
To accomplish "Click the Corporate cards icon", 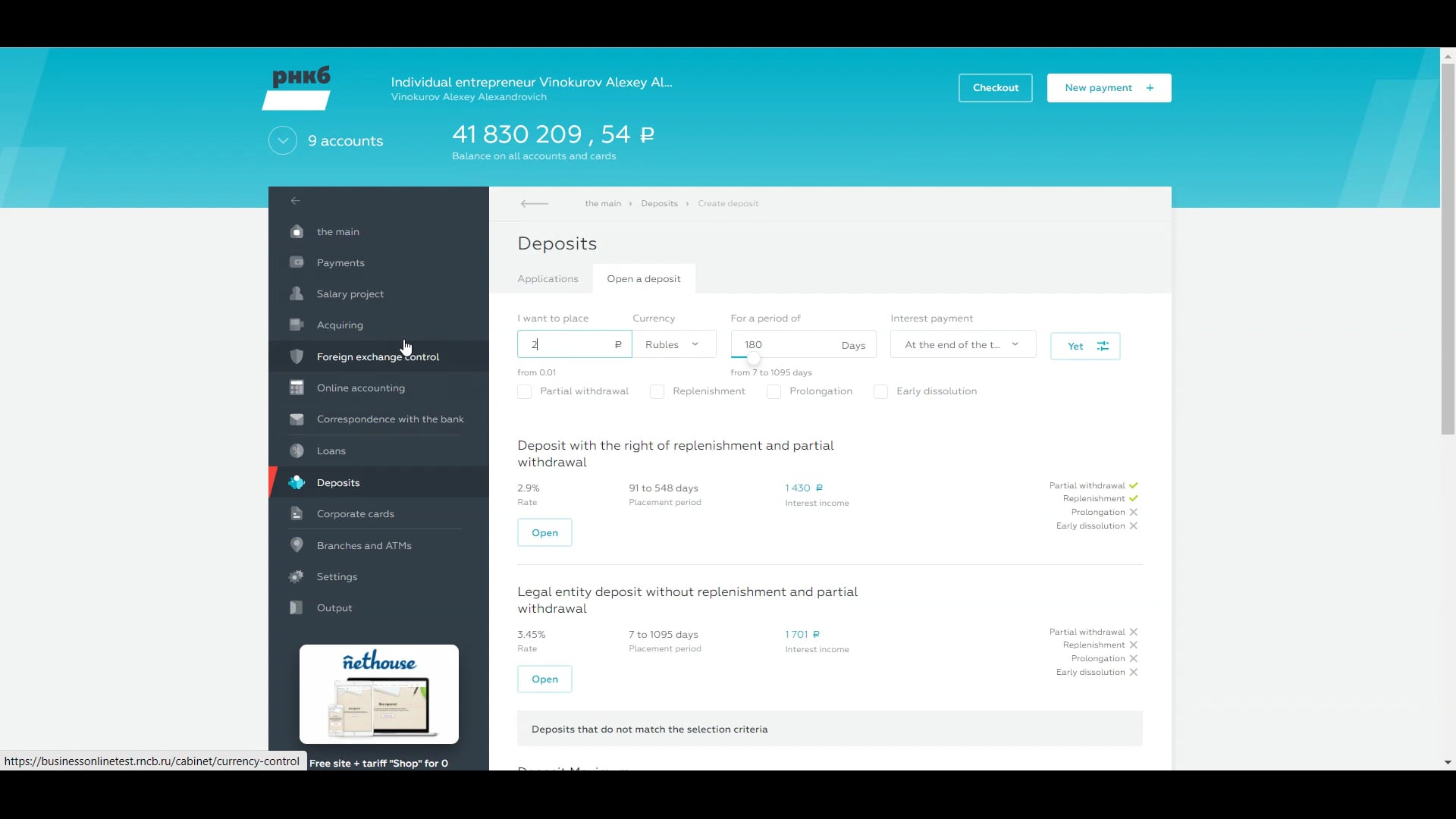I will [x=297, y=513].
